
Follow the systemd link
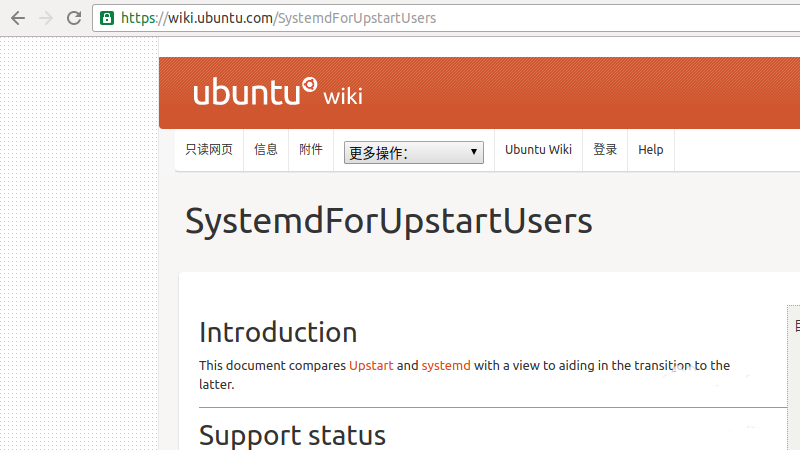coord(446,366)
